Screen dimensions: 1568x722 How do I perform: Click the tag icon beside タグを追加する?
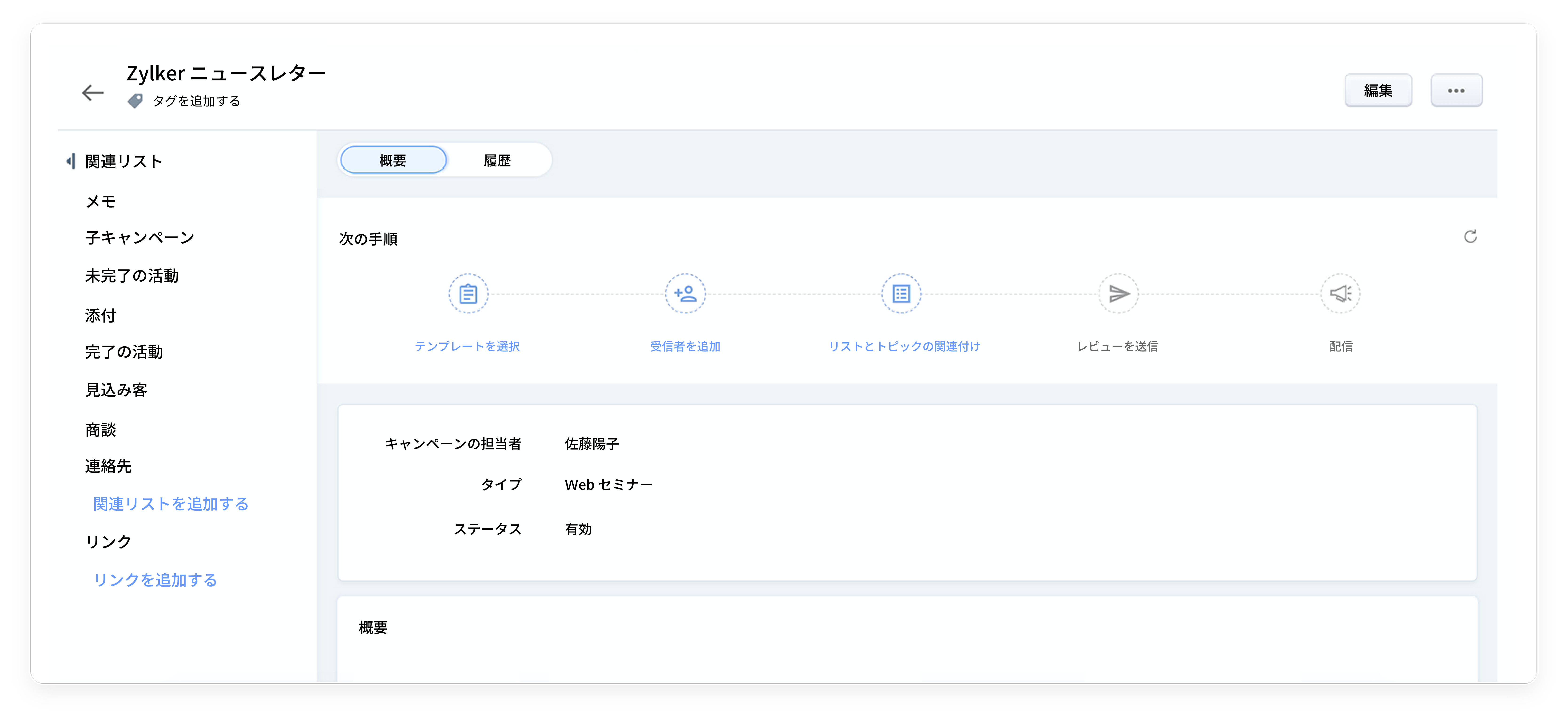[x=135, y=101]
